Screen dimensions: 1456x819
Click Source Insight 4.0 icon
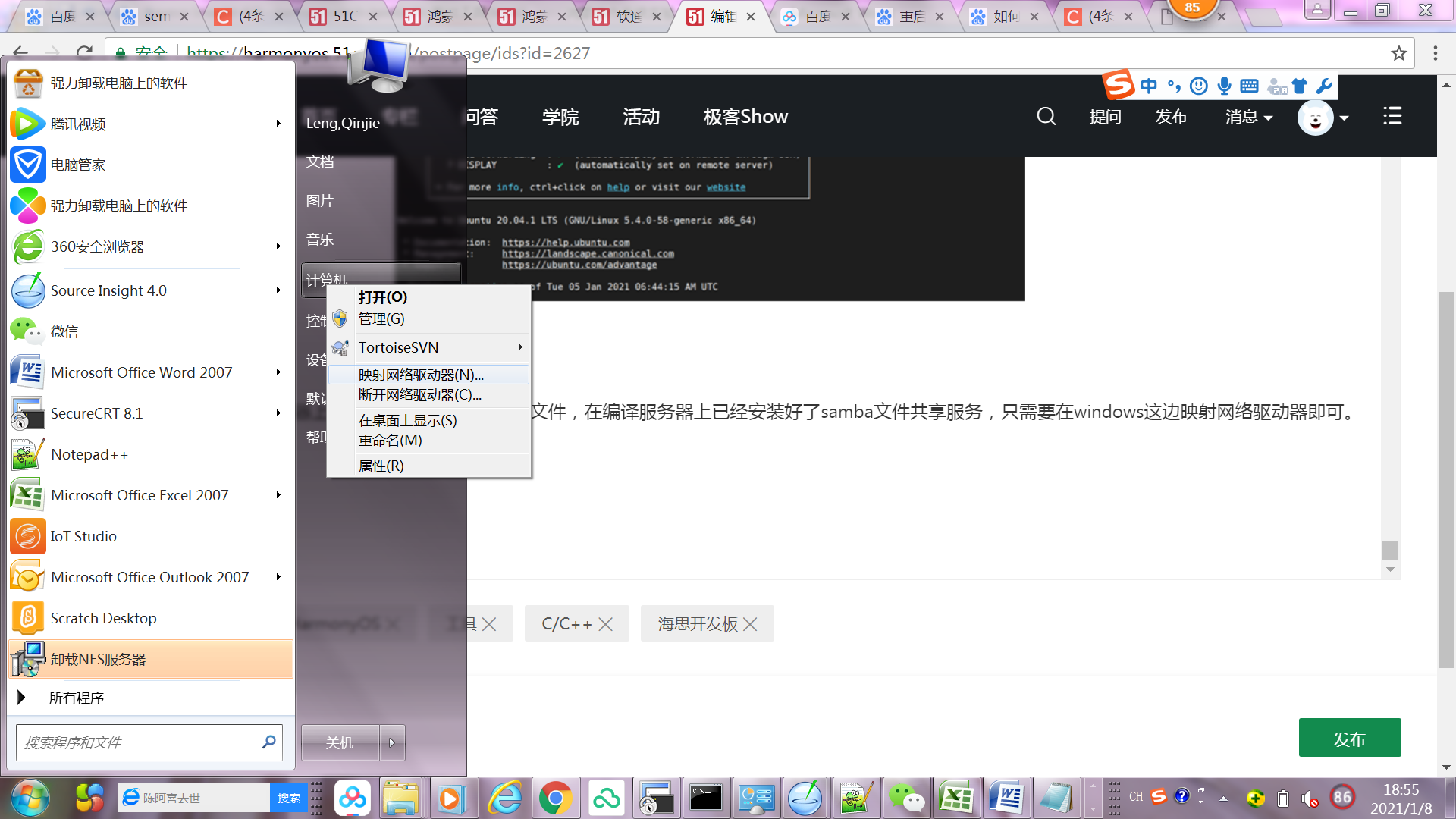click(28, 290)
